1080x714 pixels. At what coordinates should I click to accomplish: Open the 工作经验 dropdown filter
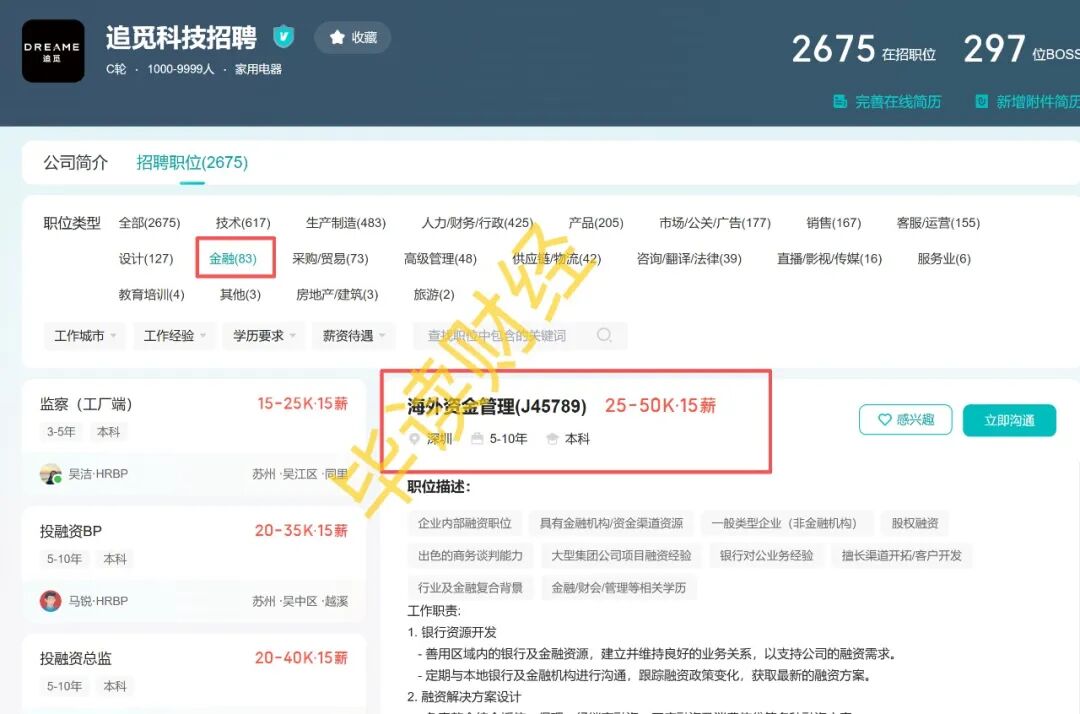click(x=174, y=336)
